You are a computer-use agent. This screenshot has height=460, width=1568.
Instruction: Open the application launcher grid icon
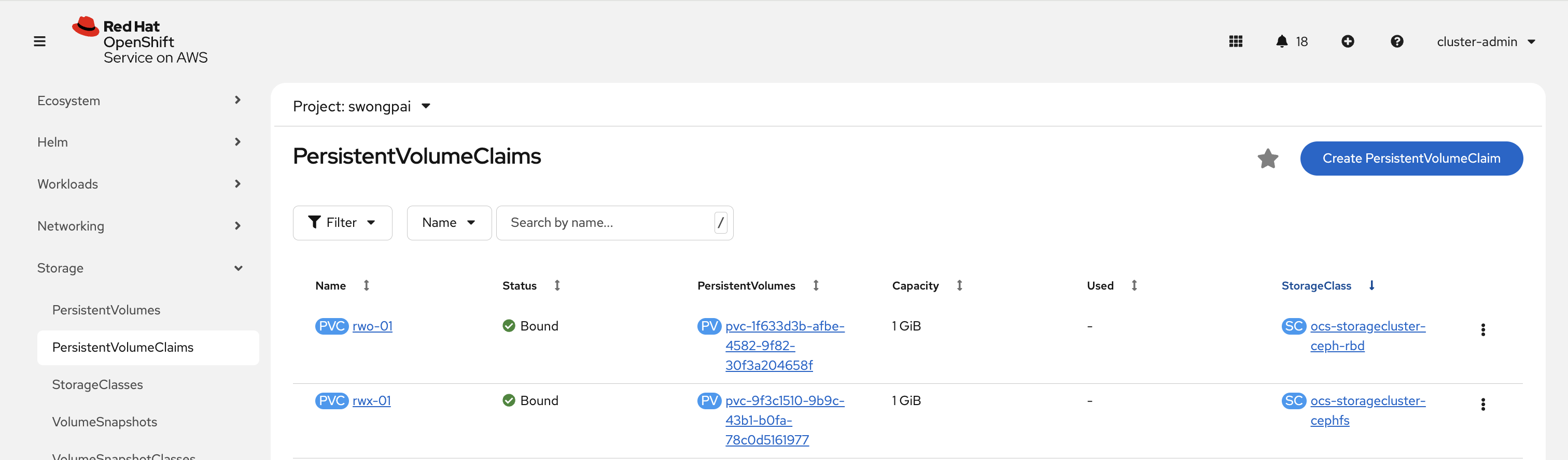(1235, 41)
